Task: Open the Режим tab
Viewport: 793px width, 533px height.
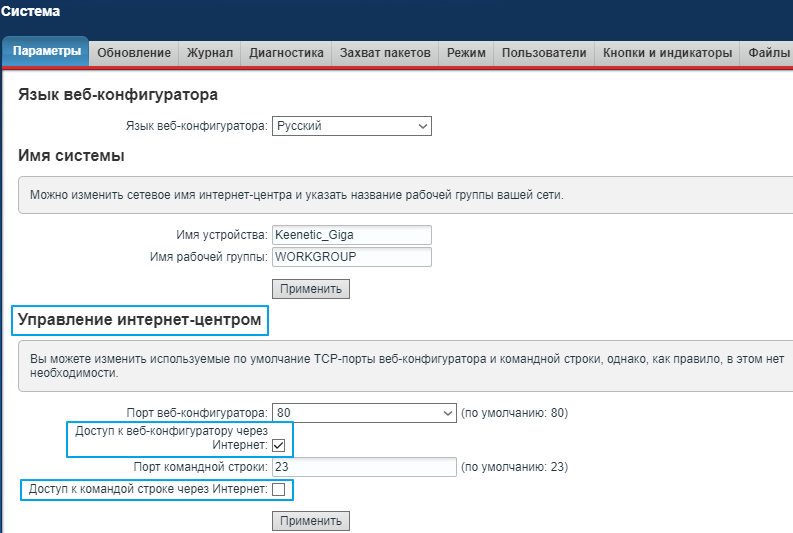Action: click(x=466, y=53)
